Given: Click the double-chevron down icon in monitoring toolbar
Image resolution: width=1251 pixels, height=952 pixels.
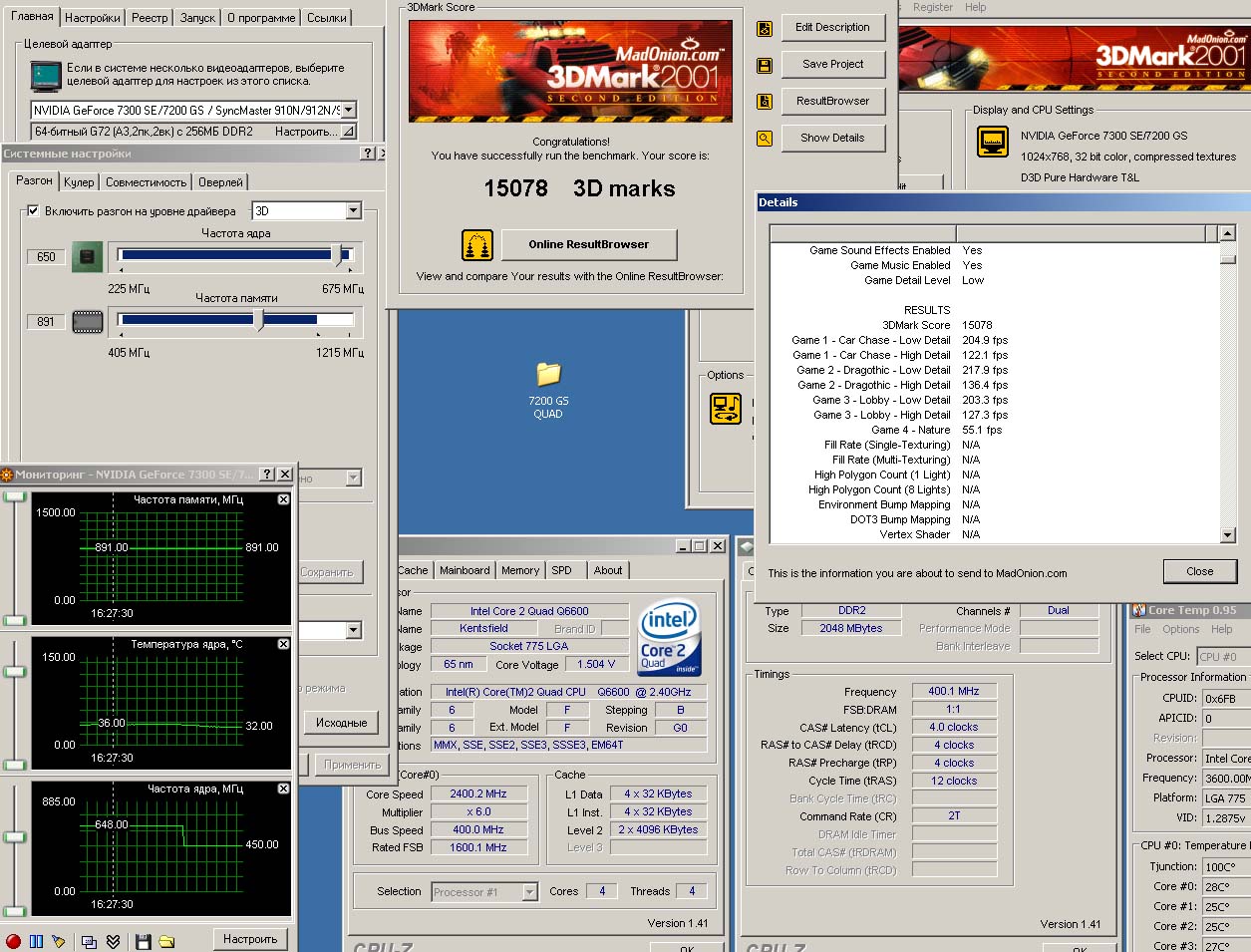Looking at the screenshot, I should [113, 941].
